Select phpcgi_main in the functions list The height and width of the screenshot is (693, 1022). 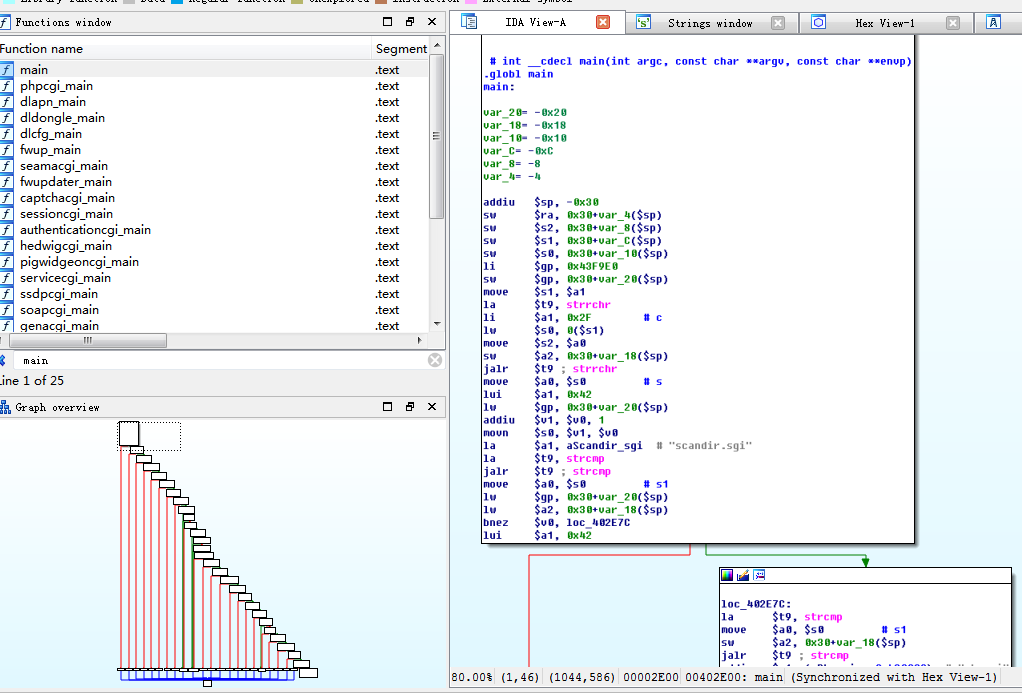pyautogui.click(x=56, y=86)
